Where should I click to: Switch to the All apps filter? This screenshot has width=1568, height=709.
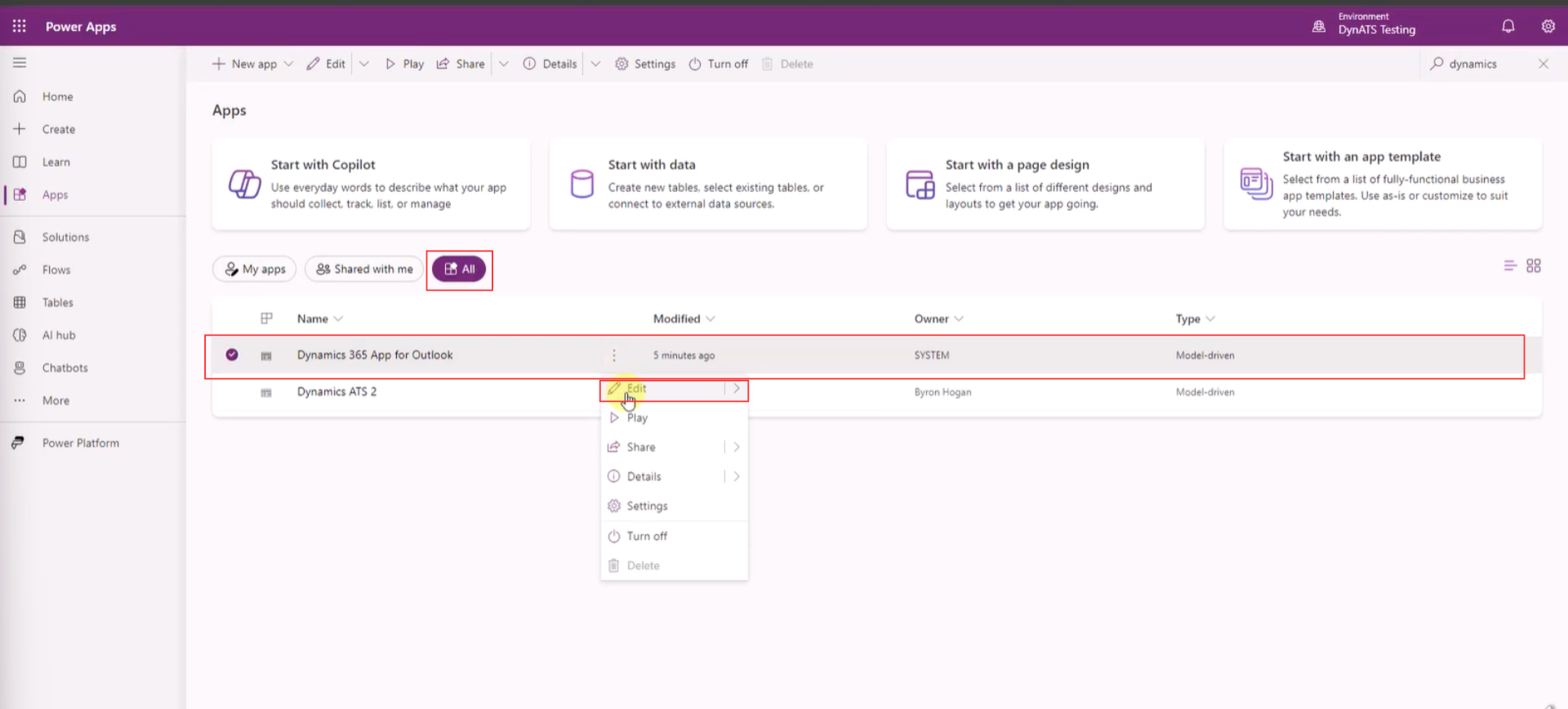pos(459,269)
